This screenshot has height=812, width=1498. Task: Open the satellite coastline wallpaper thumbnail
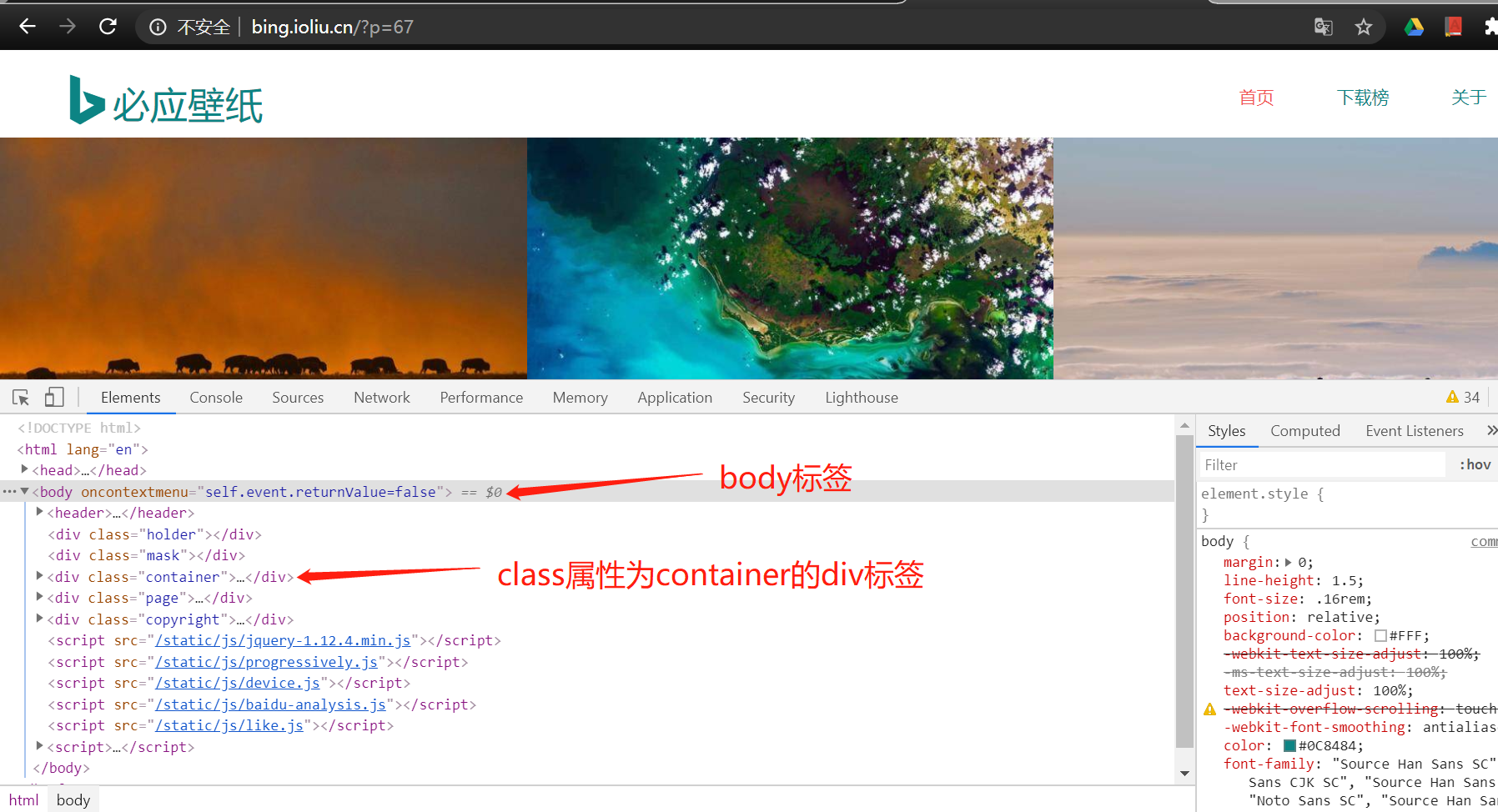click(790, 258)
